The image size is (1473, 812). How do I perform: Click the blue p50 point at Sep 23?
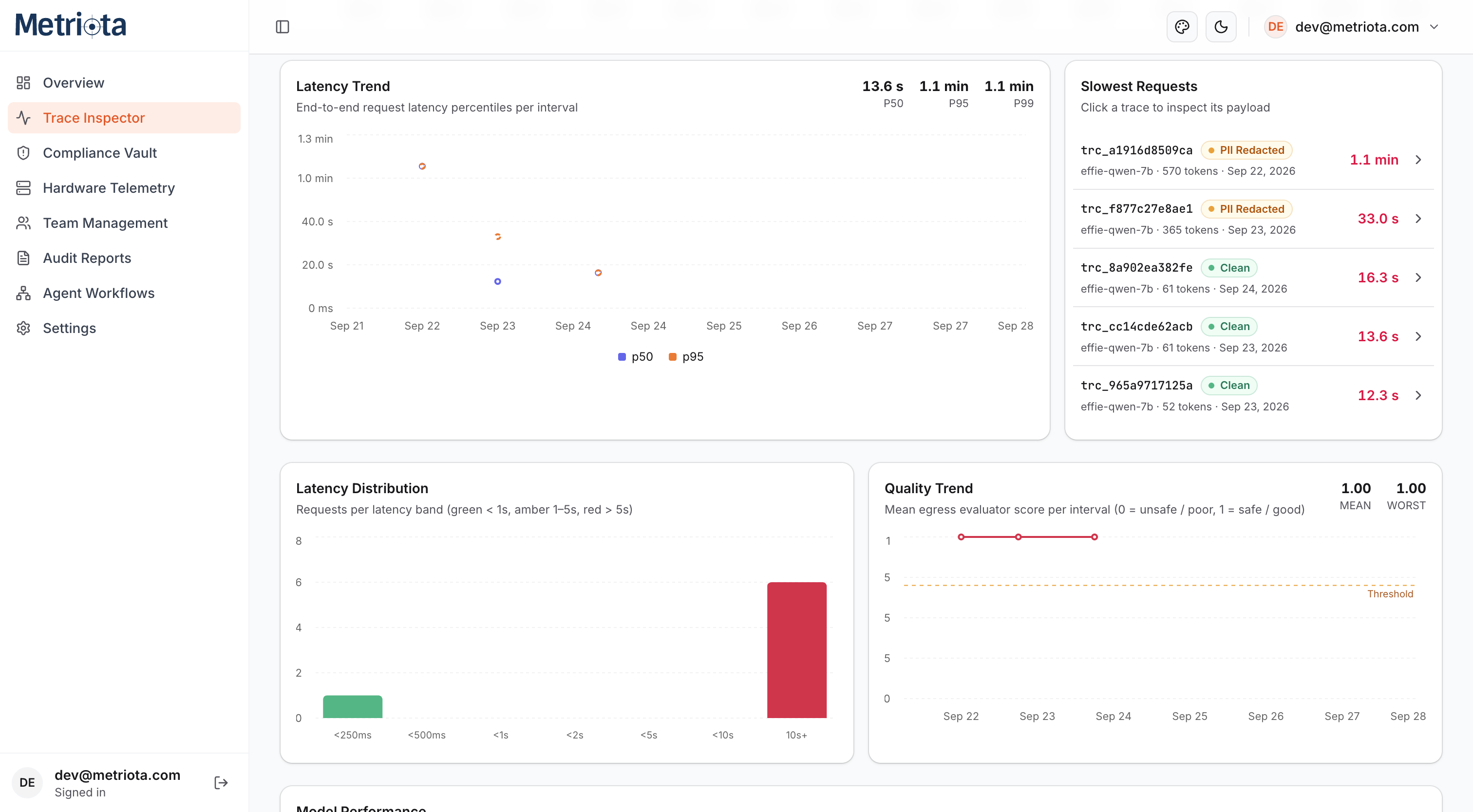coord(497,281)
